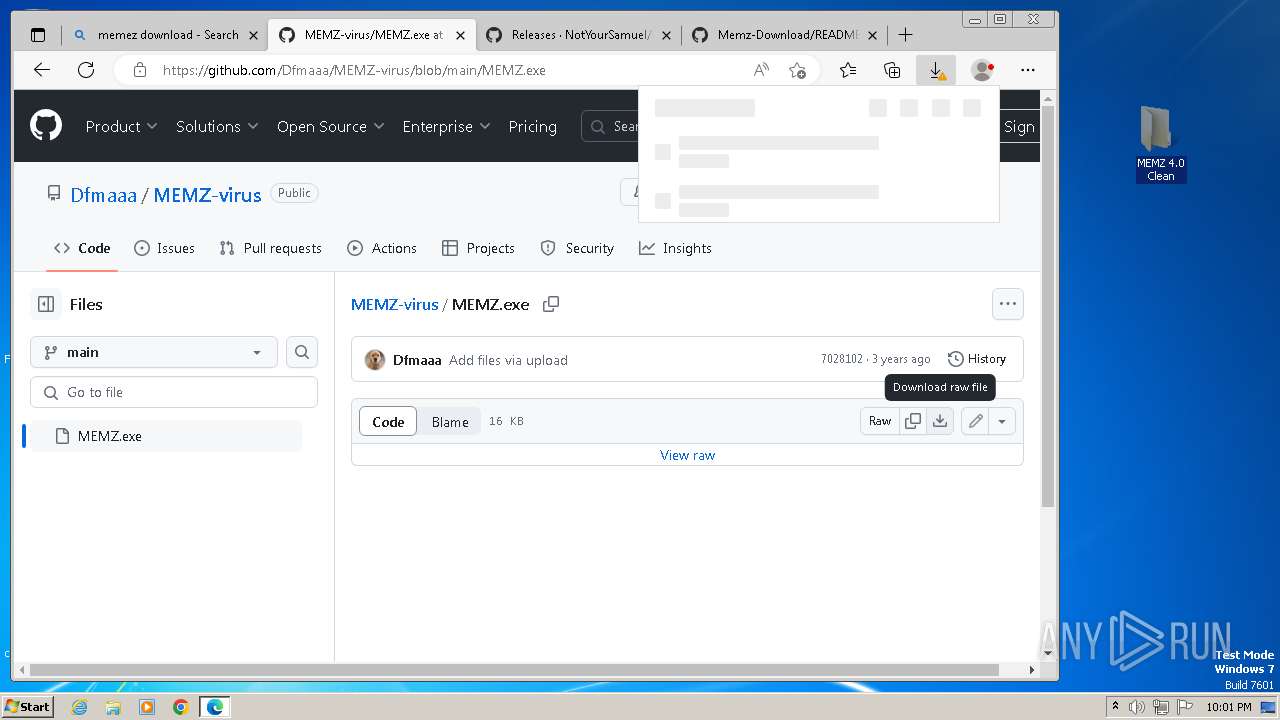Click the horizontal scrollbar at bottom
1280x720 pixels.
515,670
